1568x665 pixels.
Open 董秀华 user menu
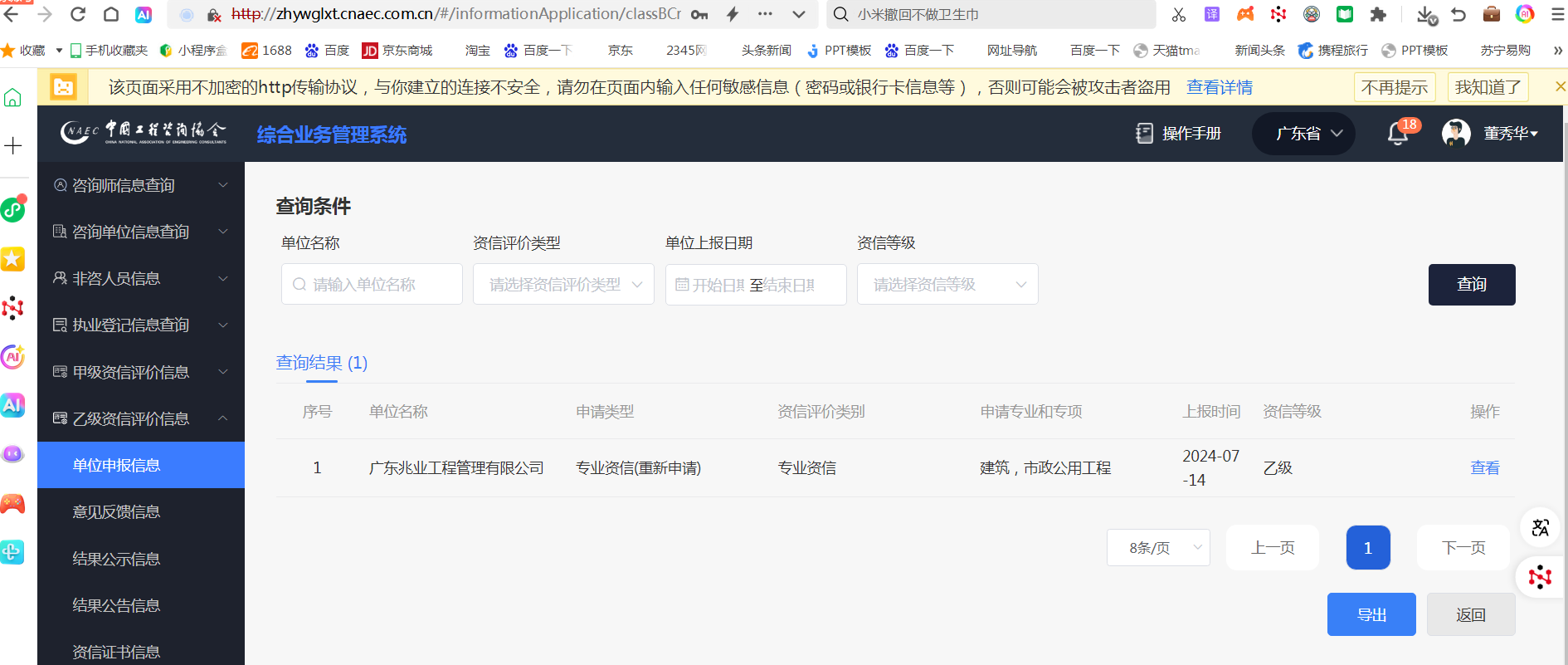point(1511,133)
